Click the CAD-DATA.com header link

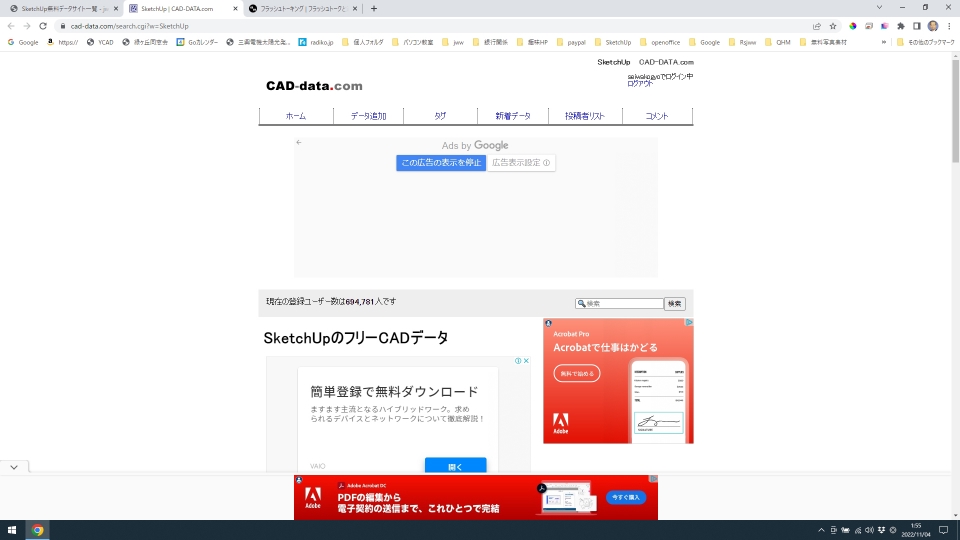point(666,62)
